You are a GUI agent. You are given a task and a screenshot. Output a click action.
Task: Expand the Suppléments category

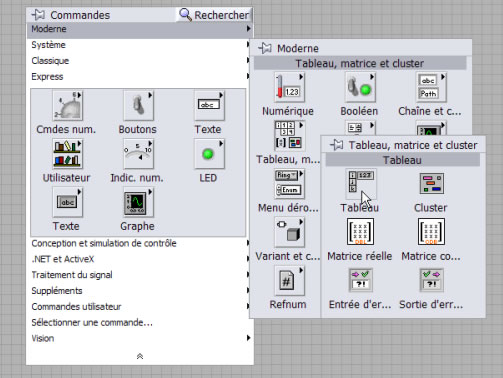[139, 291]
